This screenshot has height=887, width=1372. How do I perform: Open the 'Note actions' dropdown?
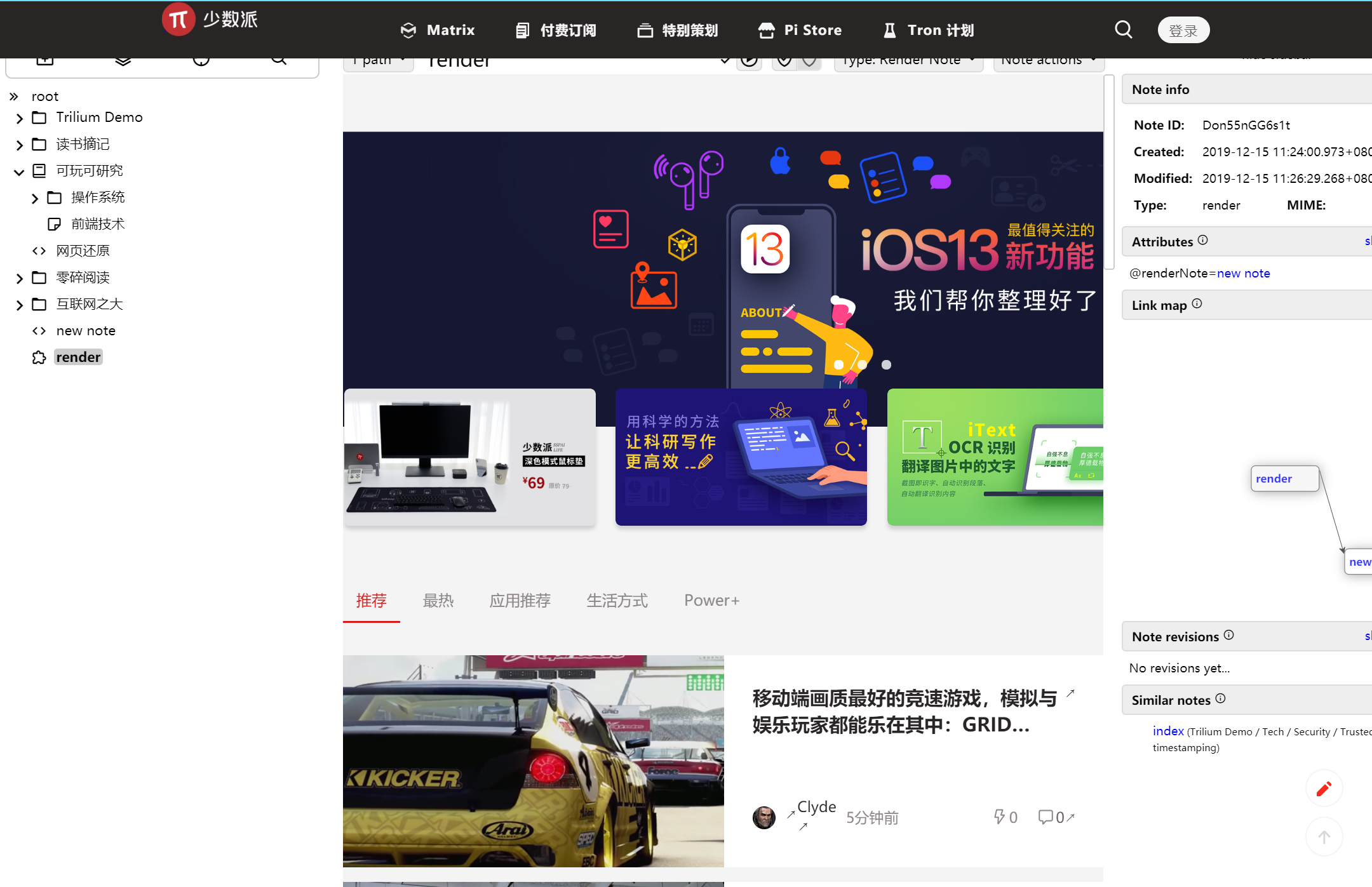(1047, 59)
